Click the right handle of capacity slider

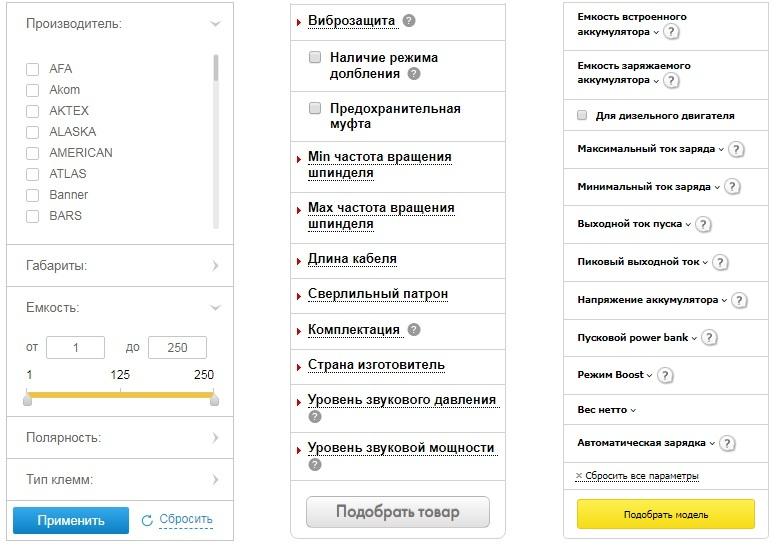pyautogui.click(x=214, y=400)
